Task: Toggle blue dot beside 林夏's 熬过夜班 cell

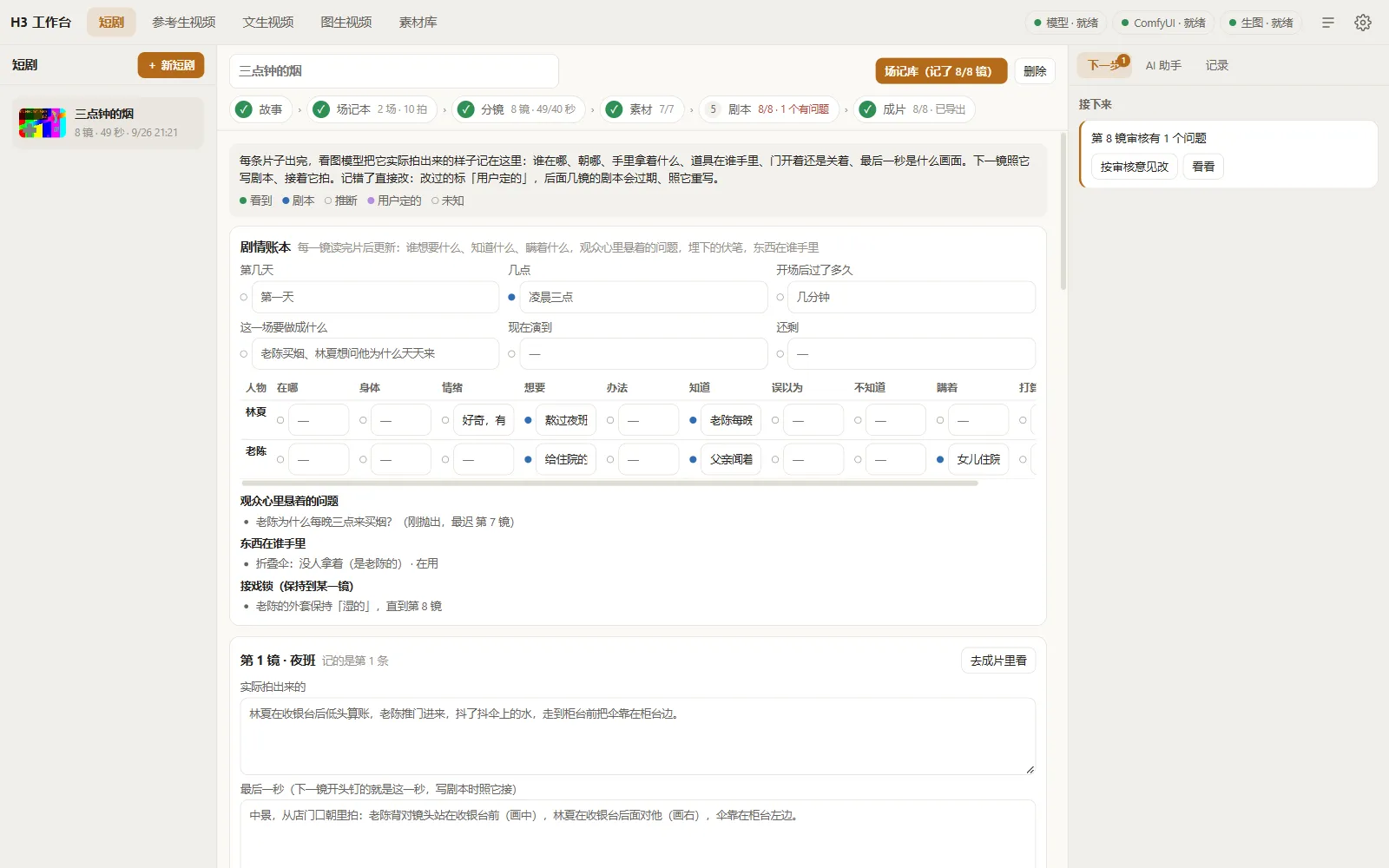Action: [x=528, y=420]
